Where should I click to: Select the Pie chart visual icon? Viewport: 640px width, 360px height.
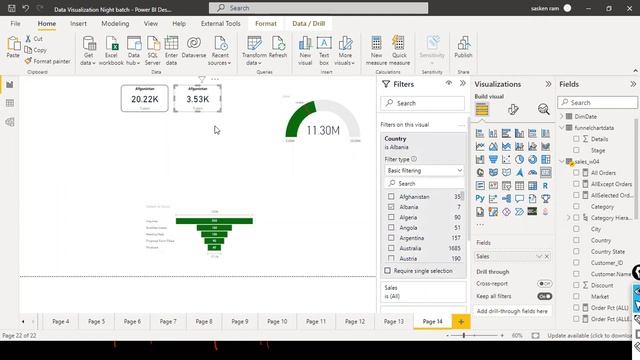coord(519,160)
